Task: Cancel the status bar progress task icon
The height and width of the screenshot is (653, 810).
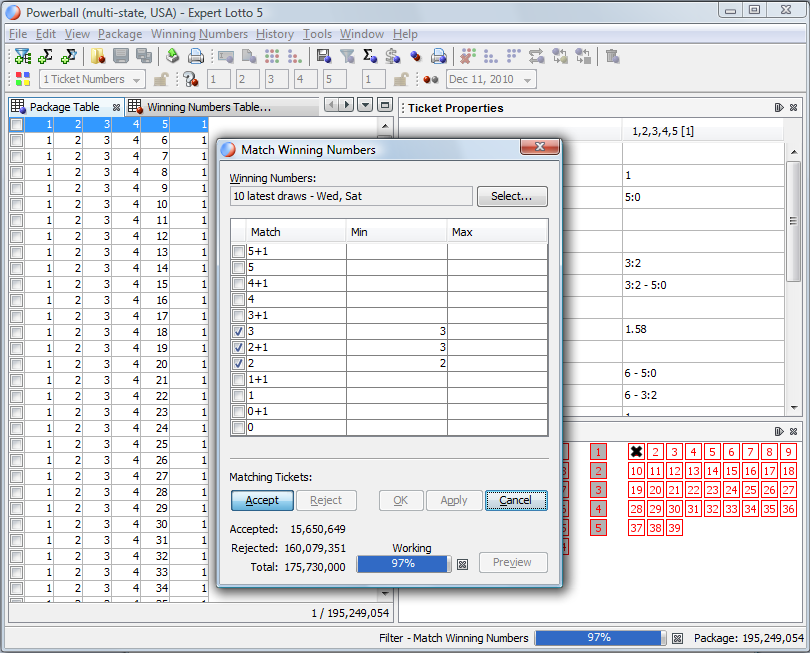Action: point(677,638)
